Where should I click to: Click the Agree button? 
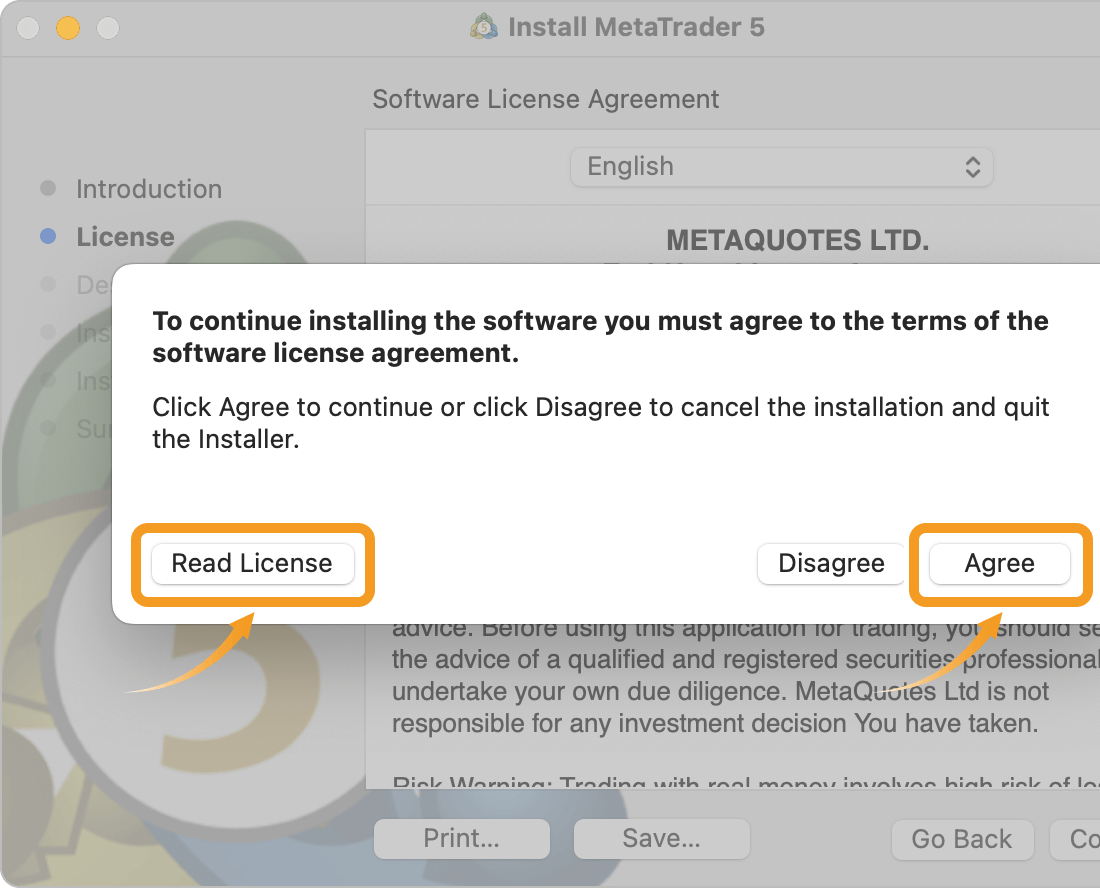coord(999,563)
